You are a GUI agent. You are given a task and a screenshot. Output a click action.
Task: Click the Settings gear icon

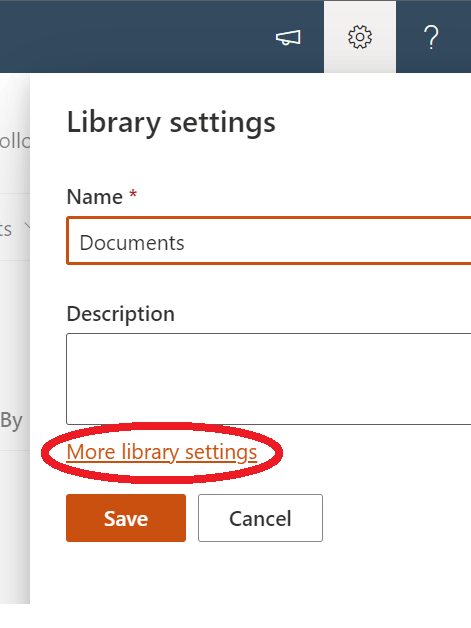click(360, 37)
